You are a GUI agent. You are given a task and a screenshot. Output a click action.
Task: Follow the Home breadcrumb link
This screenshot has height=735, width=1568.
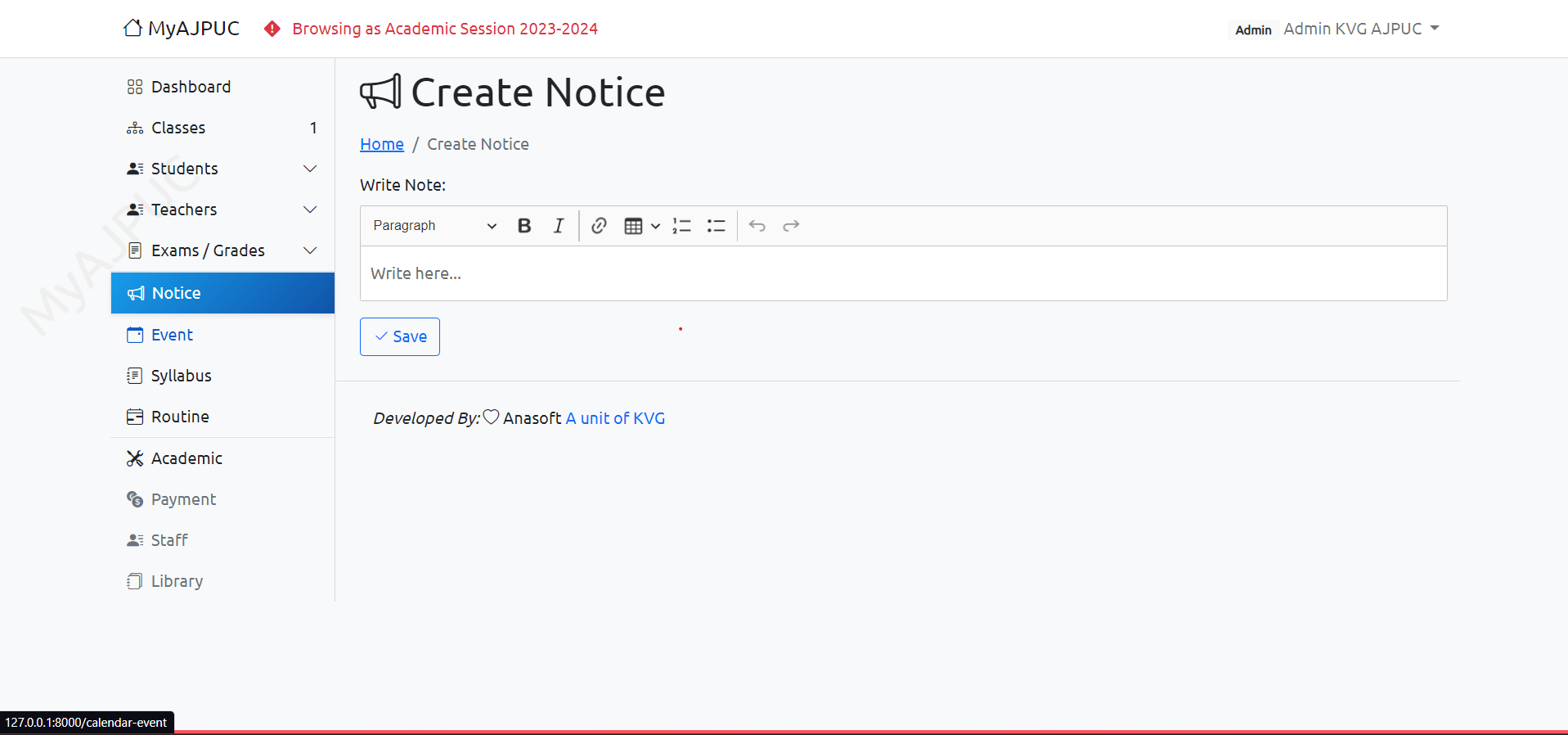pos(382,144)
